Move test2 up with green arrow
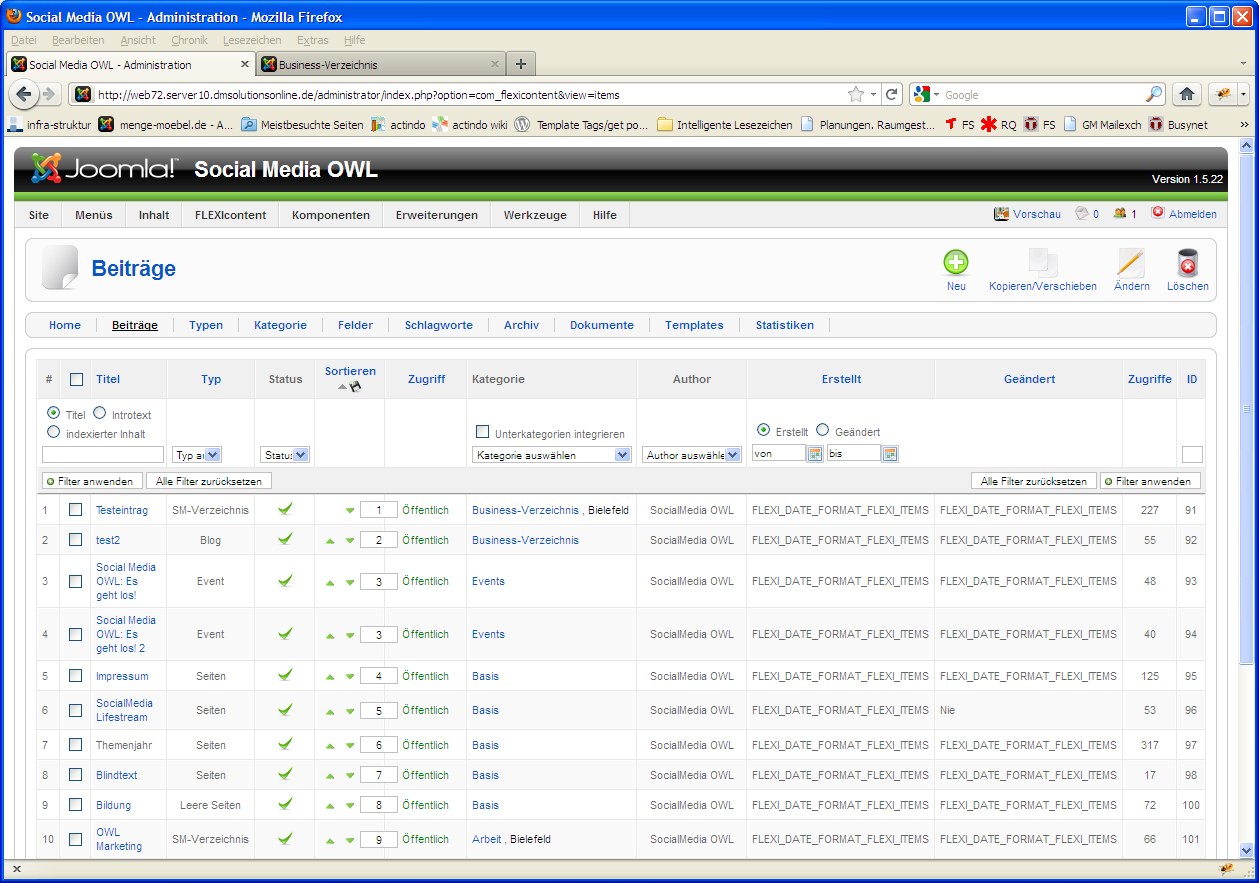The width and height of the screenshot is (1259, 883). (x=330, y=541)
